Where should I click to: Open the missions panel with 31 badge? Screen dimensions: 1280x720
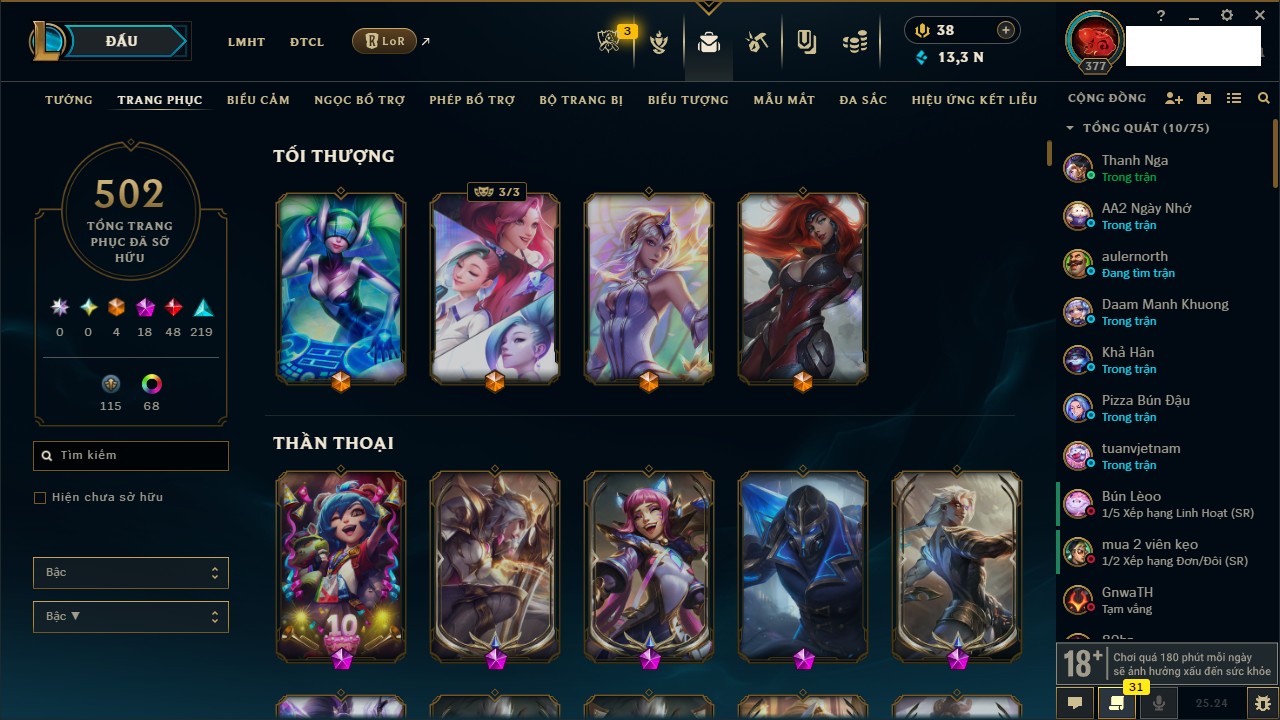pos(1118,703)
